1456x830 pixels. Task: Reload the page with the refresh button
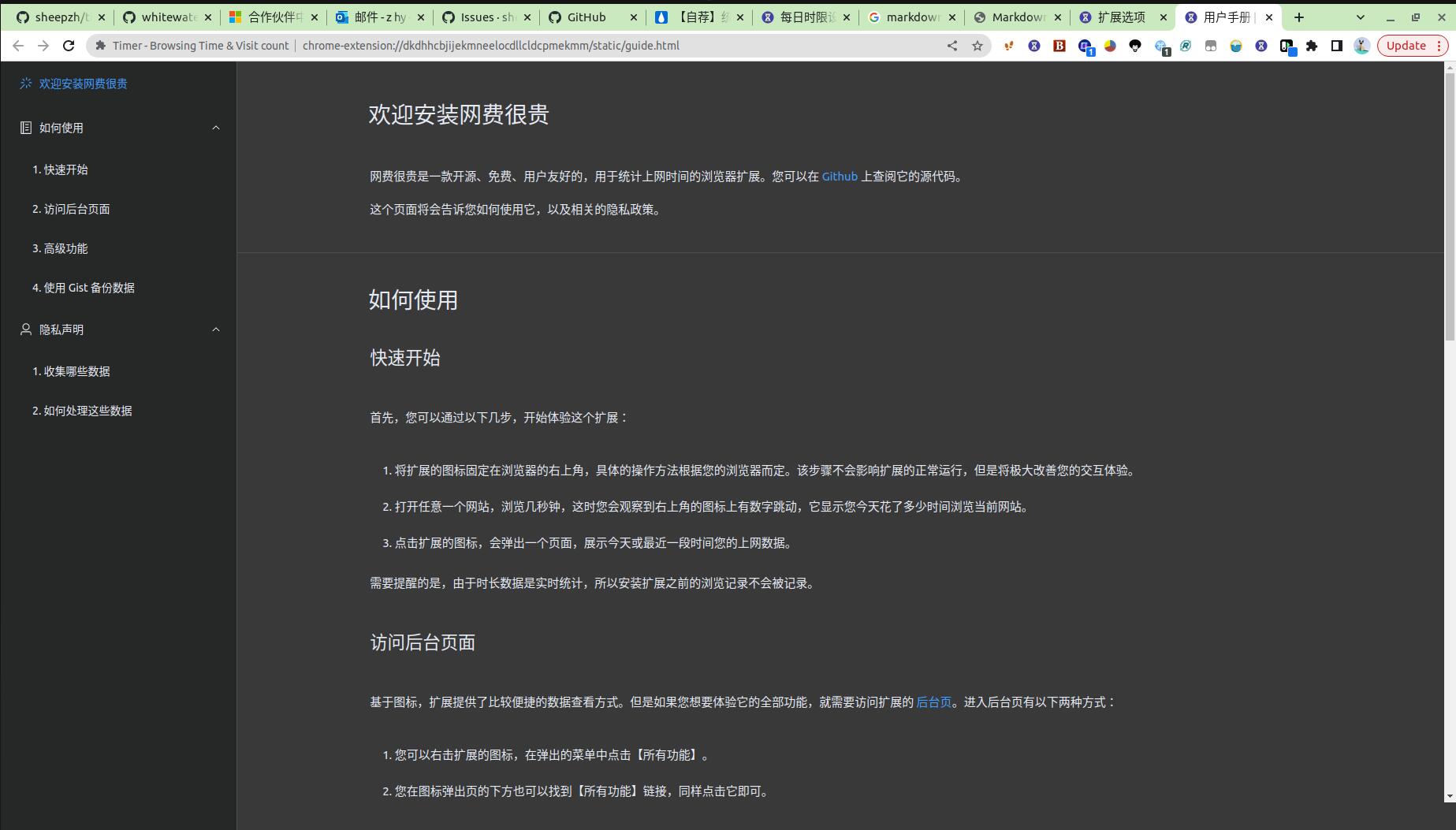click(x=69, y=46)
